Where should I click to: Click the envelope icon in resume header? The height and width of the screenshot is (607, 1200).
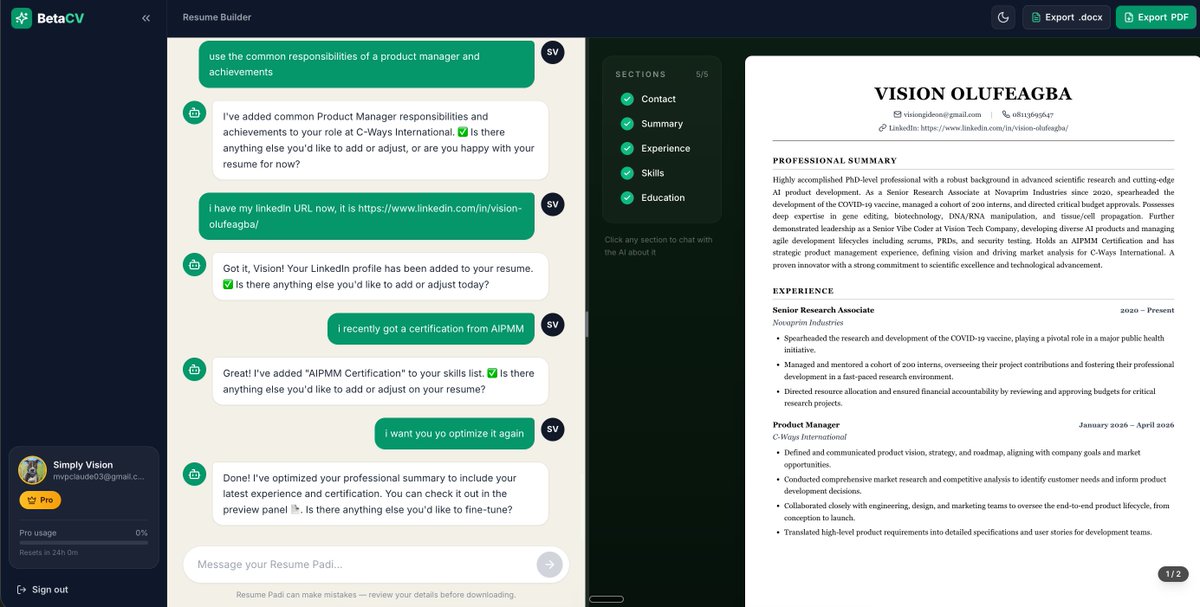click(898, 115)
